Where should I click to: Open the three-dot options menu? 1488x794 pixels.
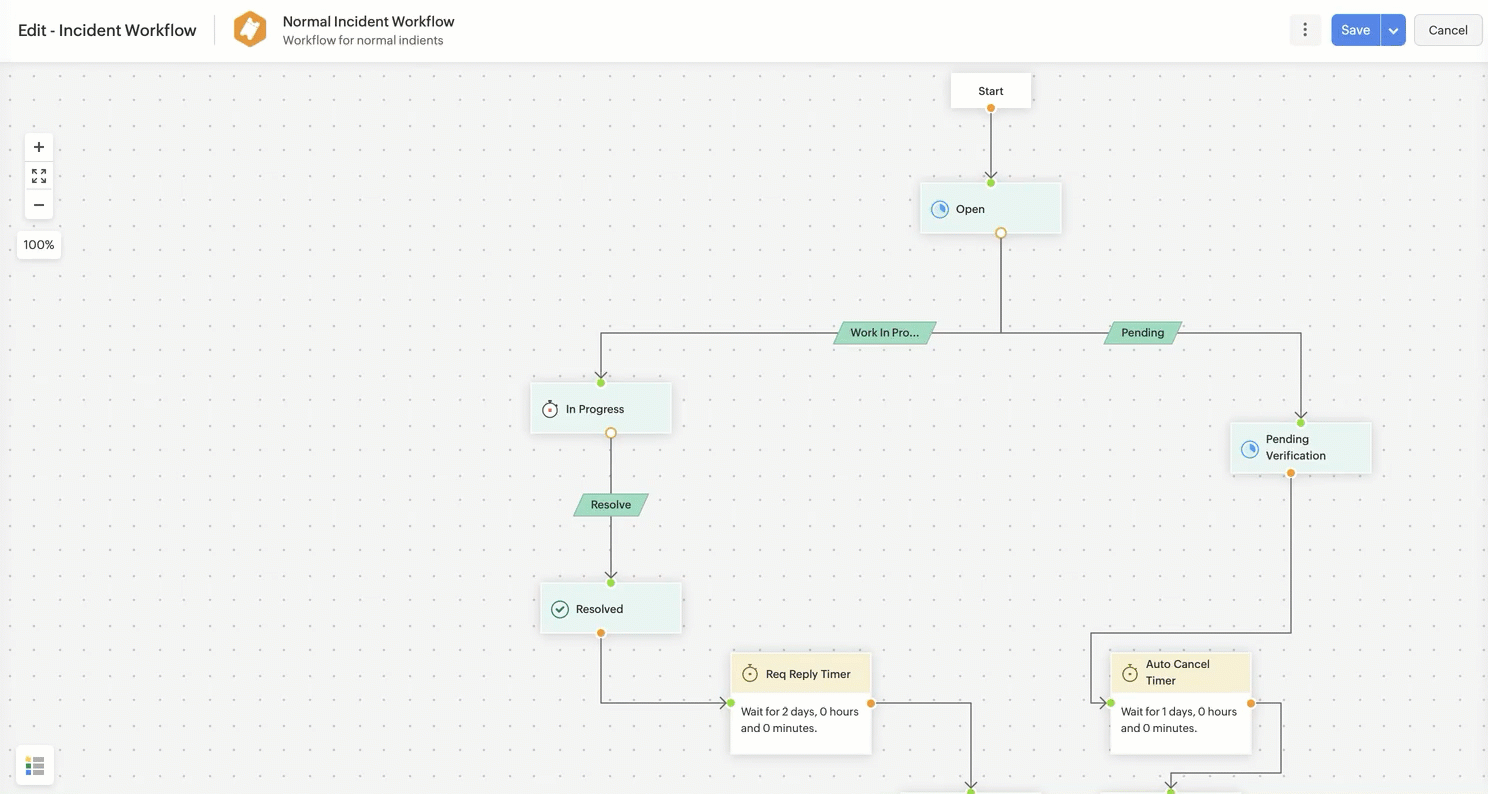[x=1305, y=29]
